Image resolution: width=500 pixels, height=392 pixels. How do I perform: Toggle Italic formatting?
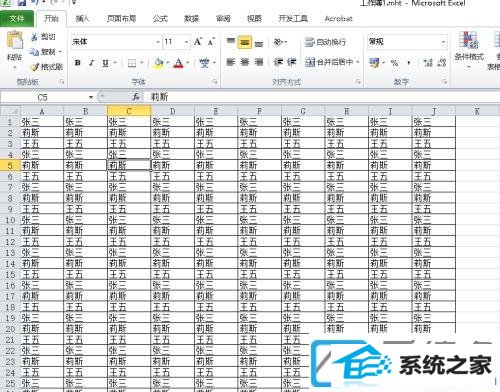point(92,63)
